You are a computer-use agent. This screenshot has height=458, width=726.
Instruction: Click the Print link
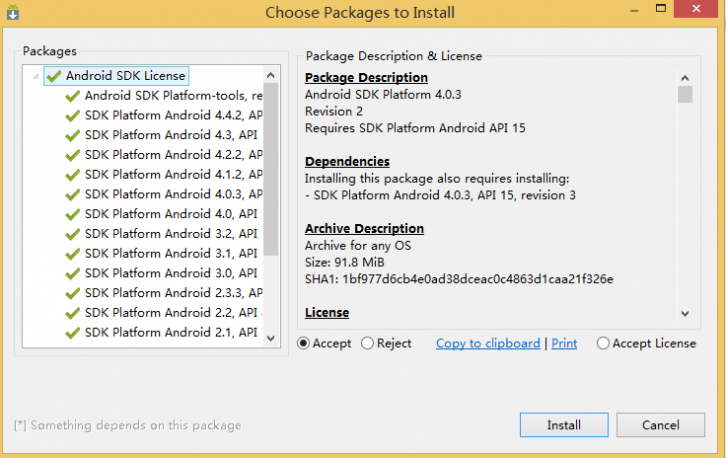[564, 343]
